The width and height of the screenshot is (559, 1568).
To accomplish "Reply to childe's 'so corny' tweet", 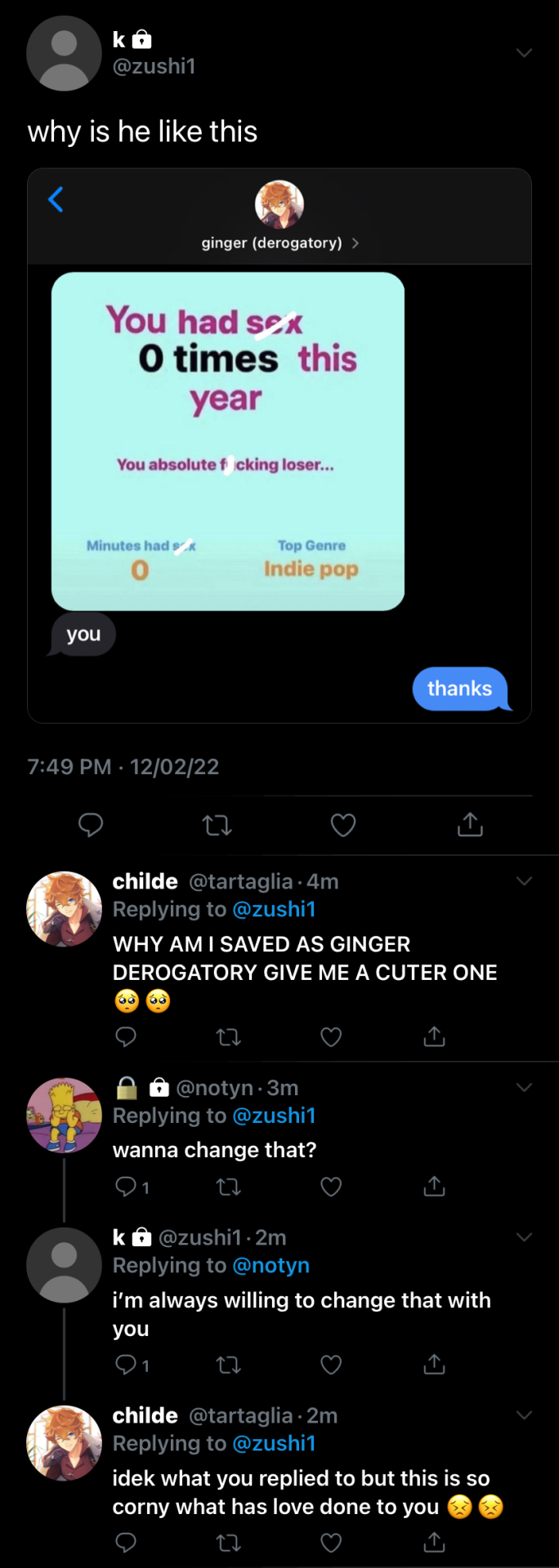I will 126,1542.
